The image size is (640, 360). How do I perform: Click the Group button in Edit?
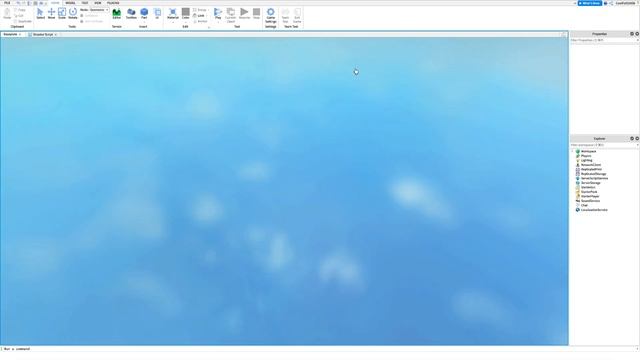tap(200, 10)
